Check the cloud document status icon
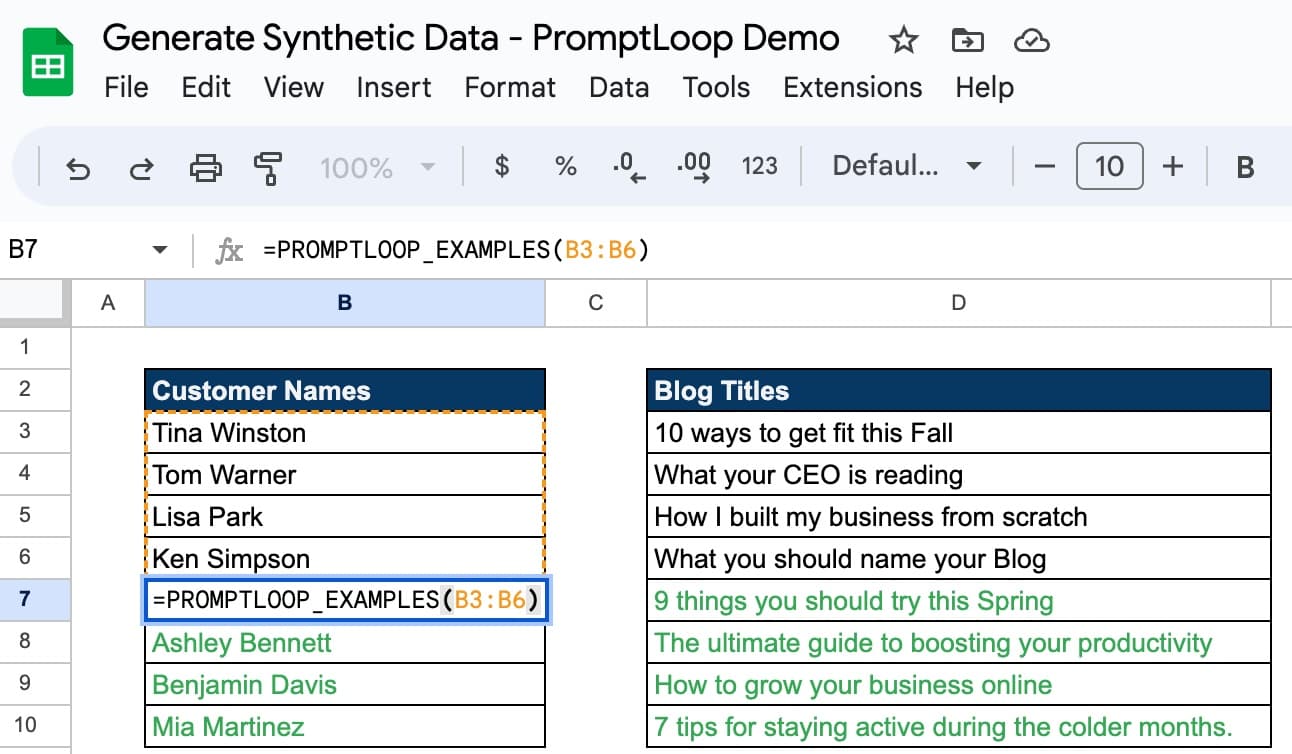The height and width of the screenshot is (754, 1292). (x=1031, y=40)
